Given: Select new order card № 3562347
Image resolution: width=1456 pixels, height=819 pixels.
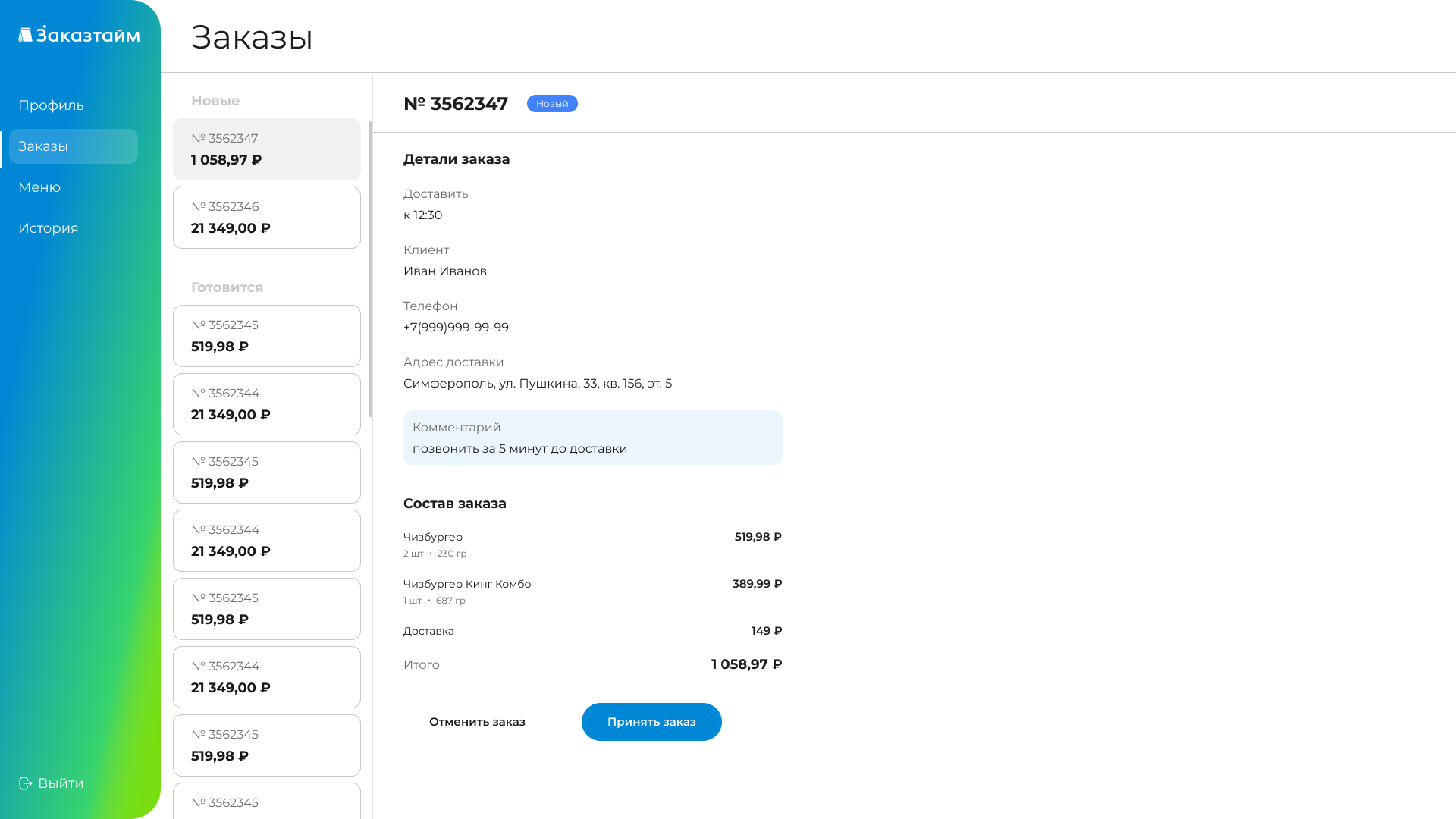Looking at the screenshot, I should [x=267, y=149].
